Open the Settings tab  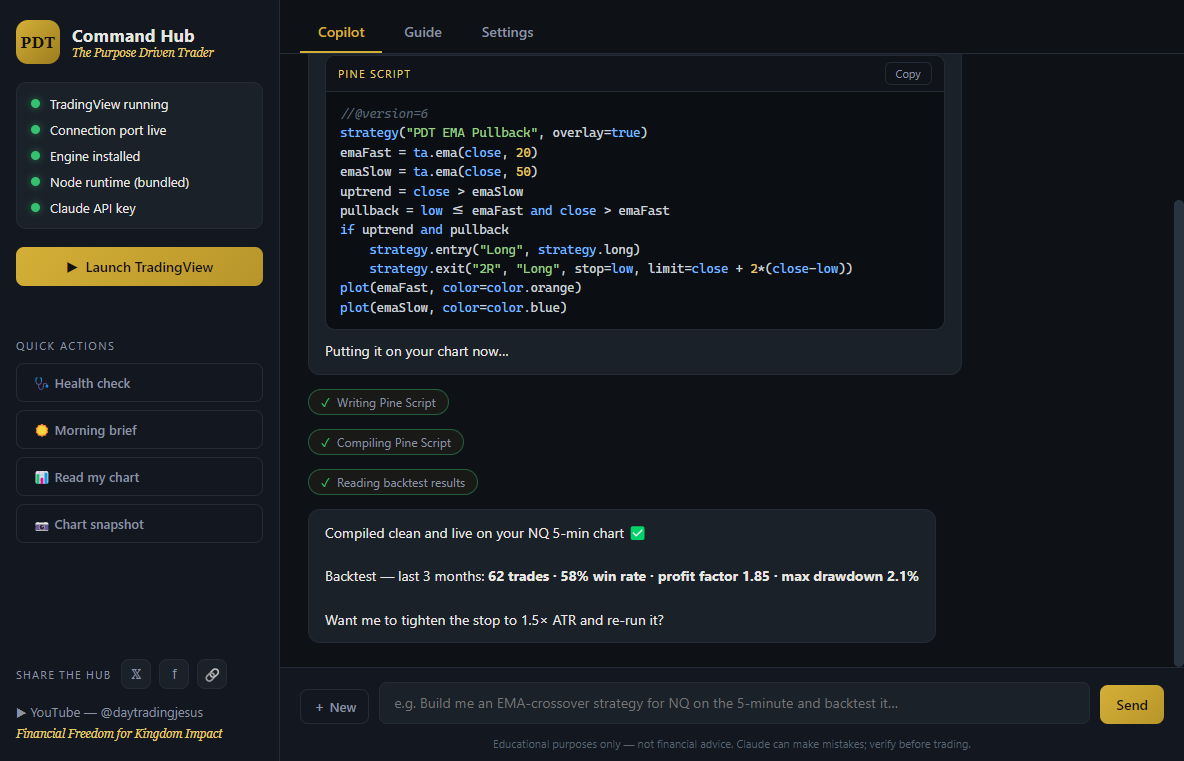pyautogui.click(x=507, y=32)
